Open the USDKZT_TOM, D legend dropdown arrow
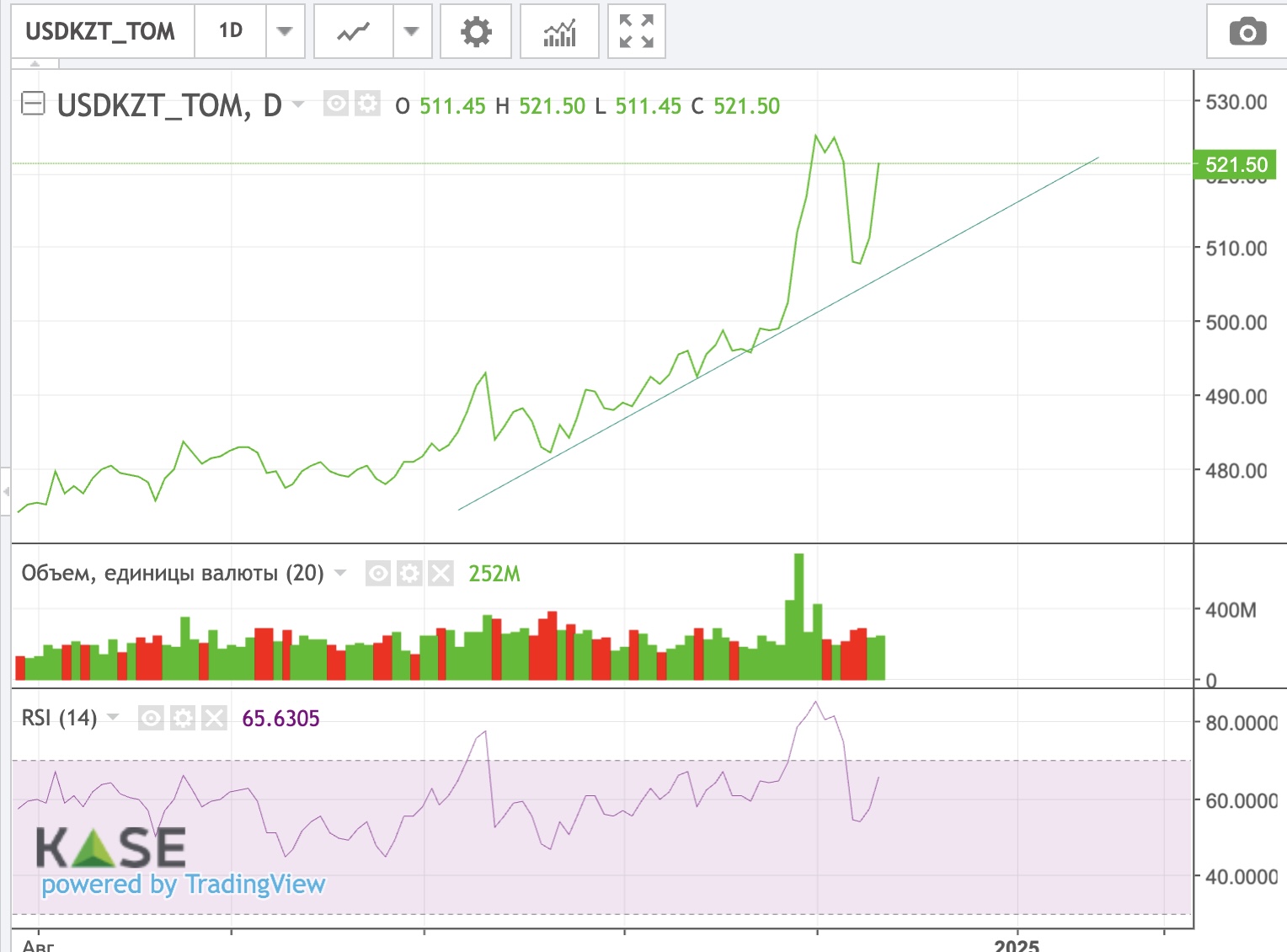 pos(297,104)
